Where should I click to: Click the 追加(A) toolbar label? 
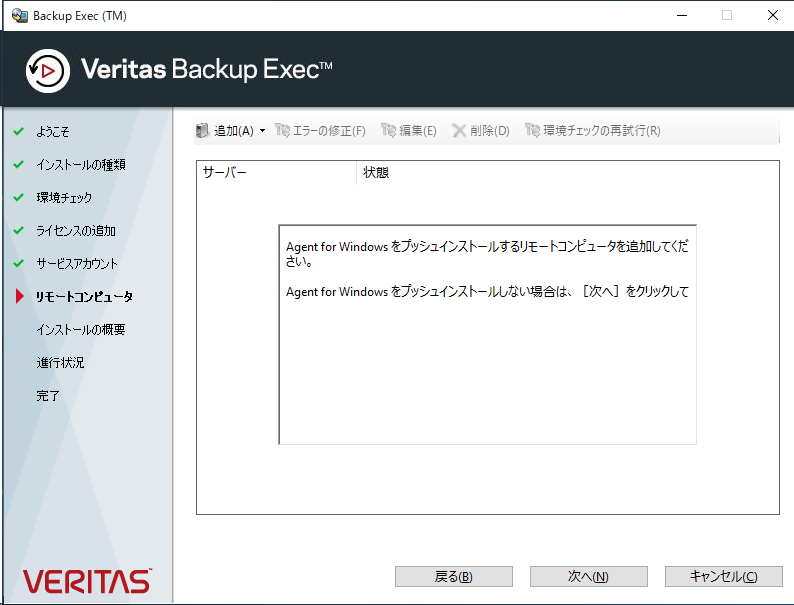[233, 131]
